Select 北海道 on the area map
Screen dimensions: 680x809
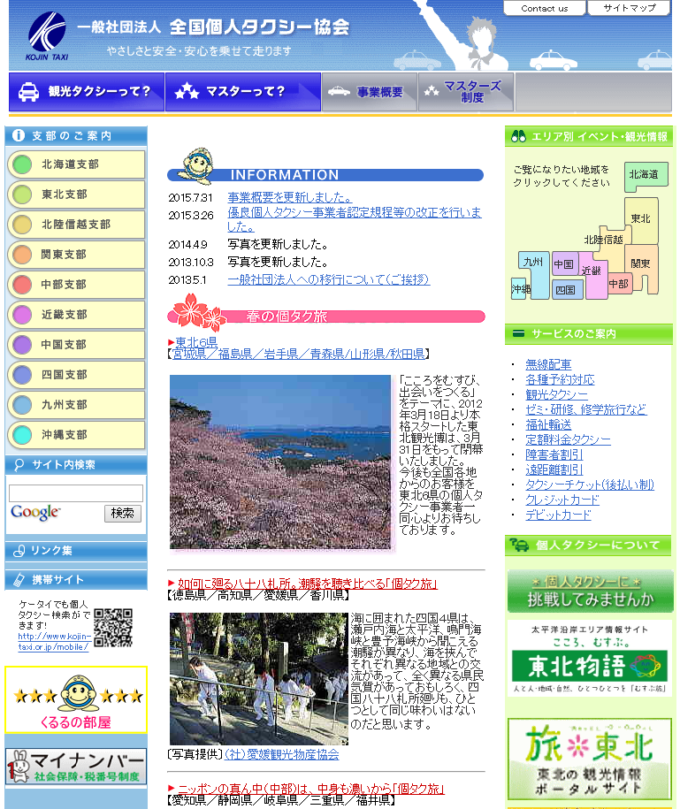coord(645,175)
